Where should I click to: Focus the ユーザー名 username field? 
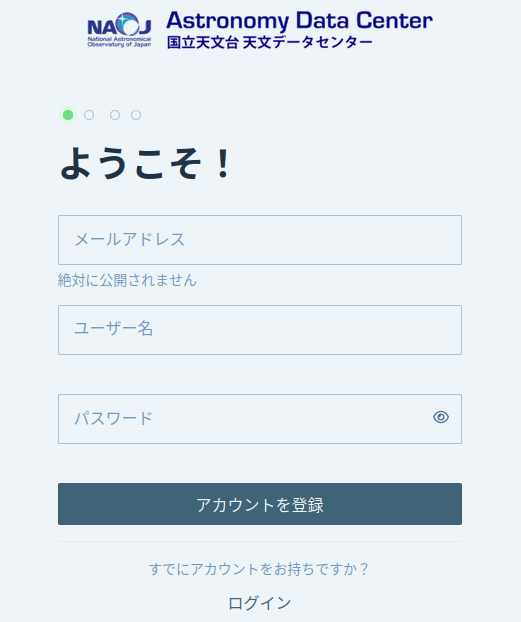coord(260,330)
